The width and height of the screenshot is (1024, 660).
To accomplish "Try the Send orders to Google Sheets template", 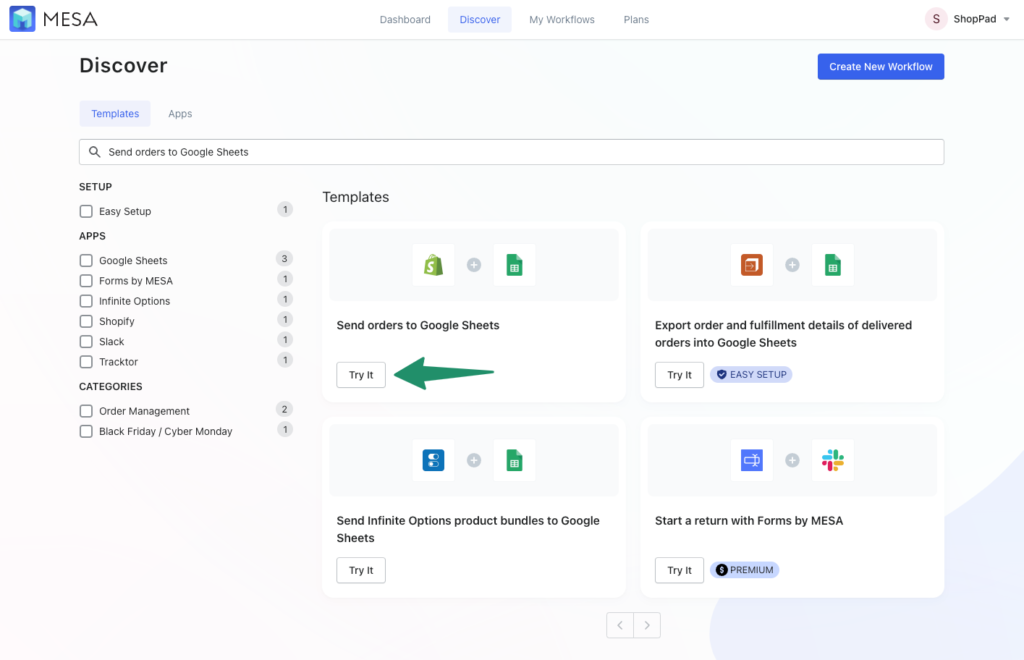I will click(x=360, y=374).
